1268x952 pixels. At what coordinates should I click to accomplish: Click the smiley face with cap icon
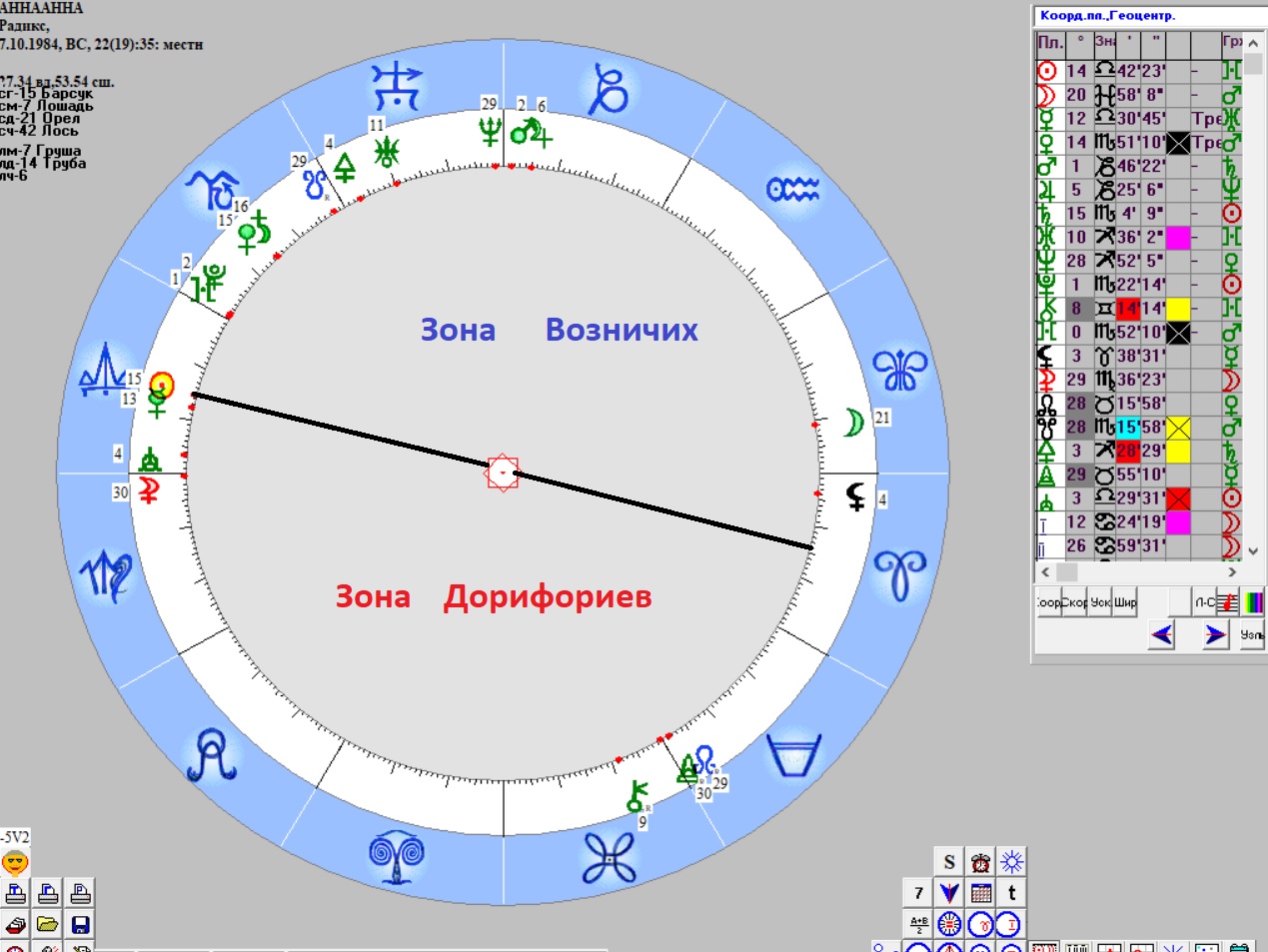point(15,862)
